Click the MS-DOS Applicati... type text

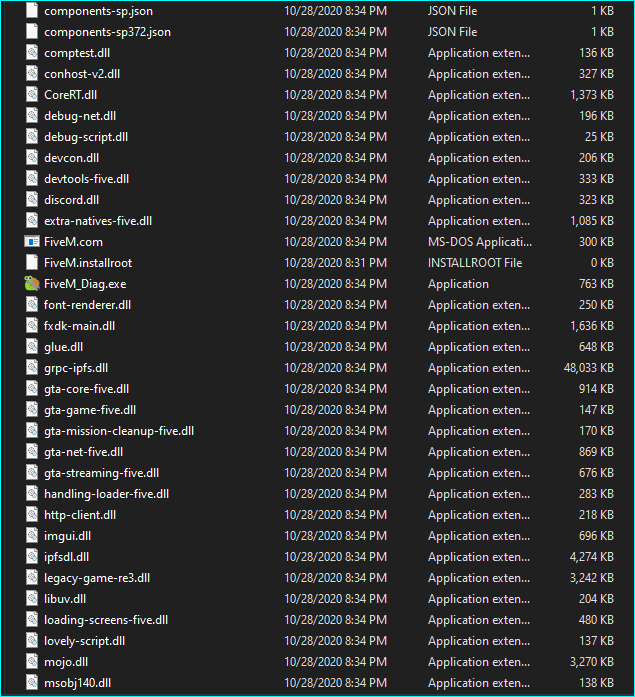click(480, 242)
